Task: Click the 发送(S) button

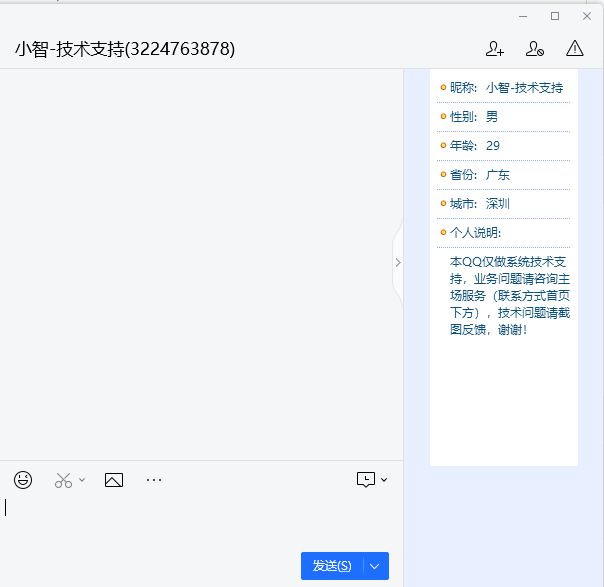Action: 332,566
